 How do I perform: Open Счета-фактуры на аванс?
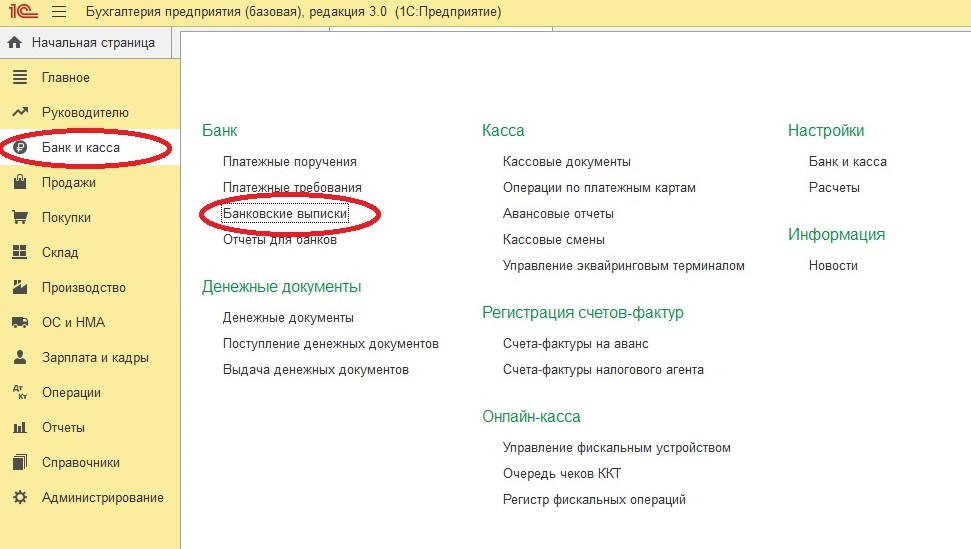pyautogui.click(x=575, y=344)
